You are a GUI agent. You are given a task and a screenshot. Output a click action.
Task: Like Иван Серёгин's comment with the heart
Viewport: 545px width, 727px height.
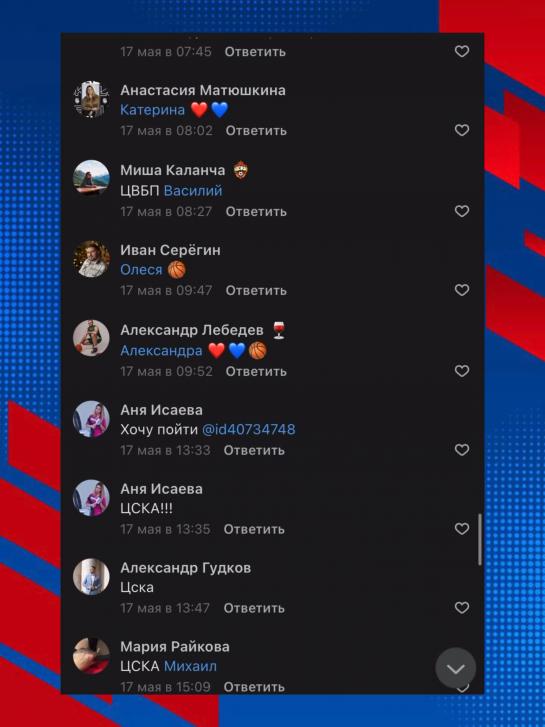coord(462,290)
